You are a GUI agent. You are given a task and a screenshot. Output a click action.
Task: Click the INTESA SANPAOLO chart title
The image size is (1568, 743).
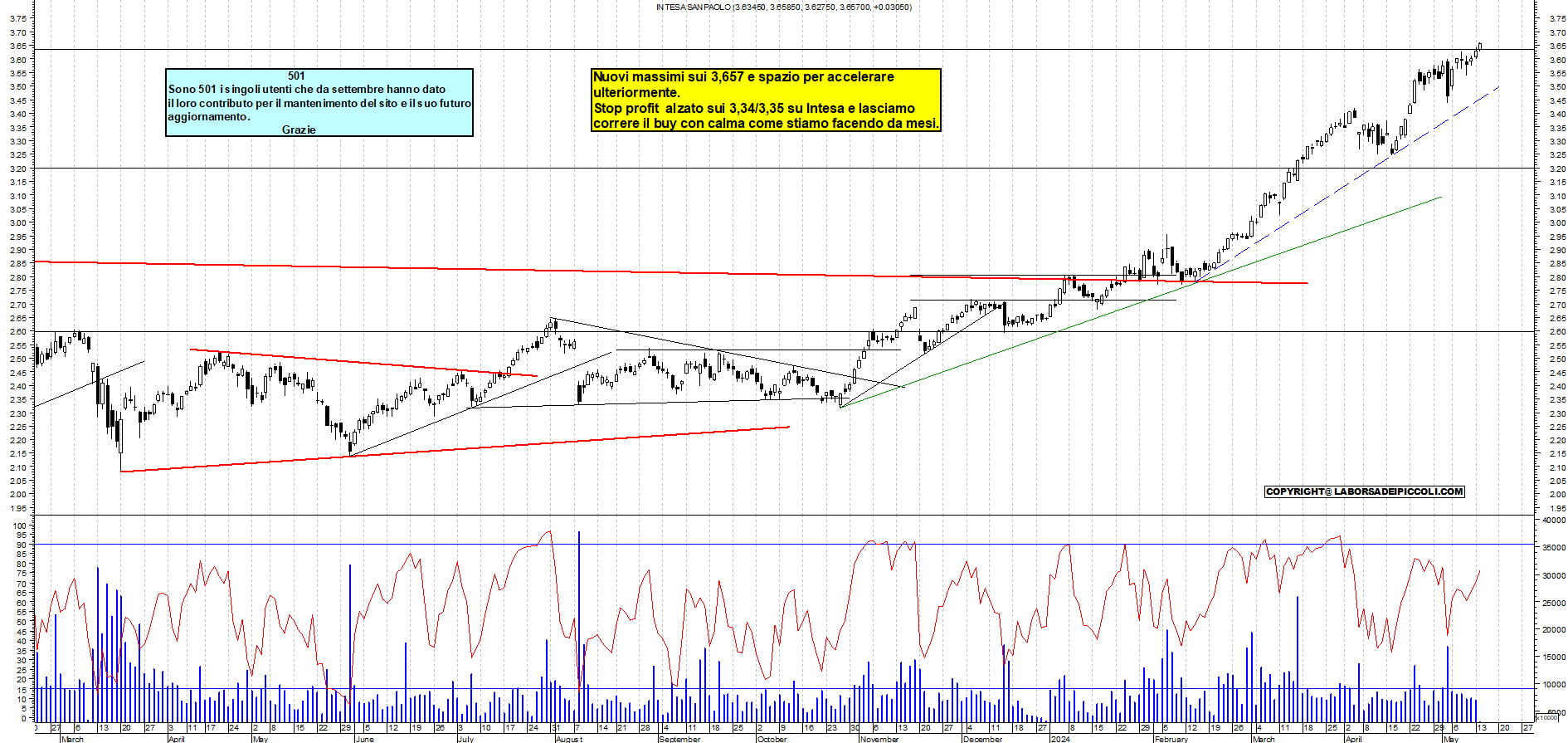click(x=783, y=7)
